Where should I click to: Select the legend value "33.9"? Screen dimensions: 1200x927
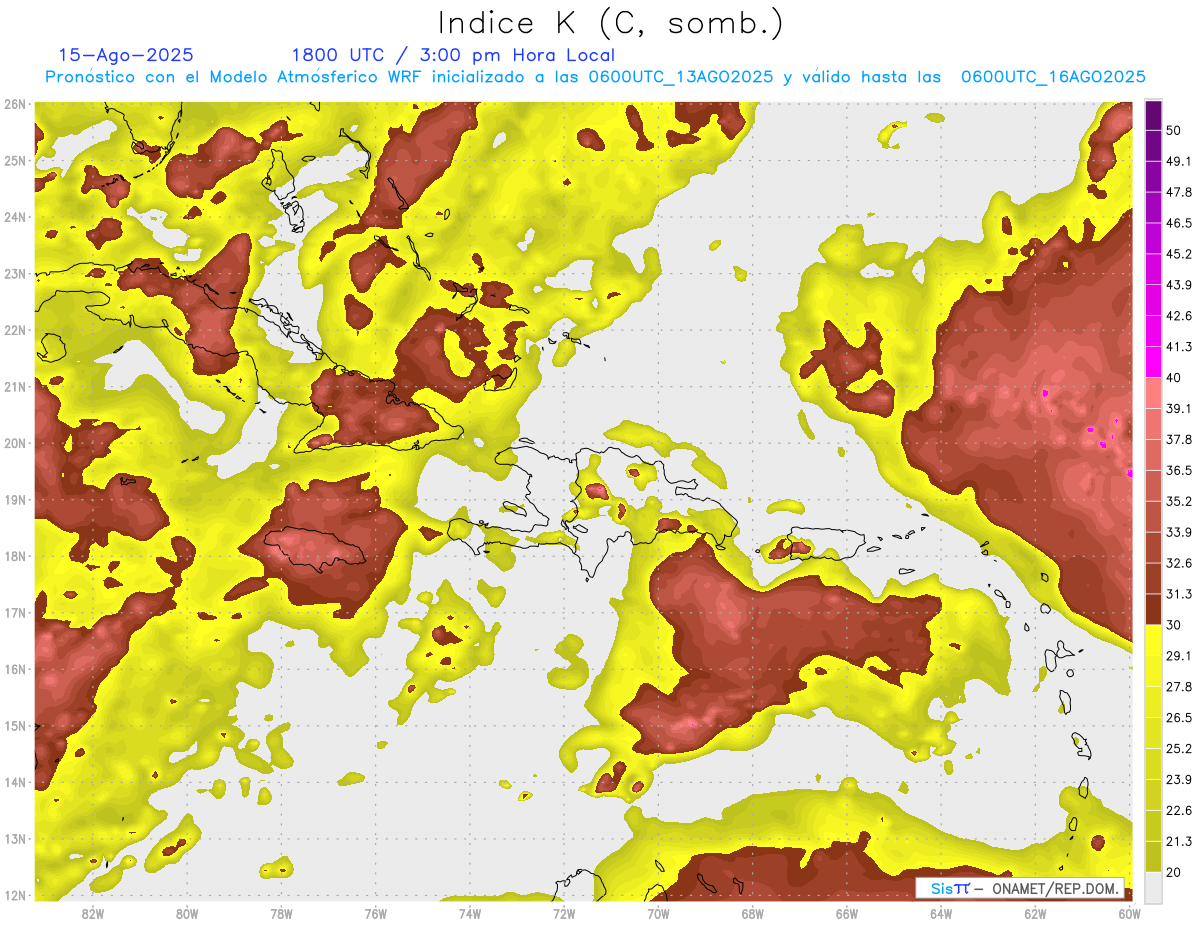pos(1179,532)
